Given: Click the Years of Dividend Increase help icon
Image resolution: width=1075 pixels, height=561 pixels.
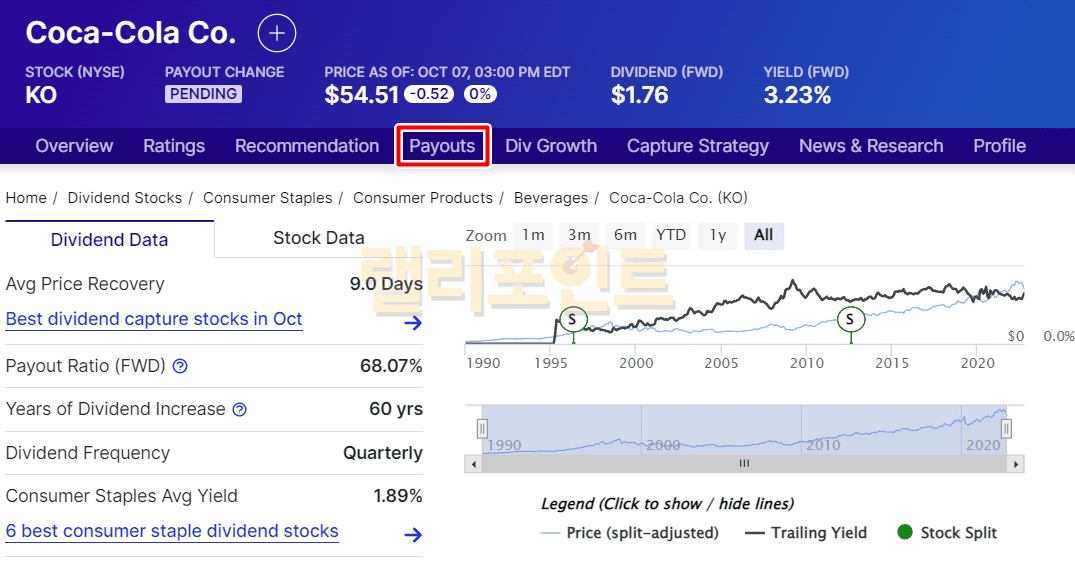Looking at the screenshot, I should coord(240,409).
